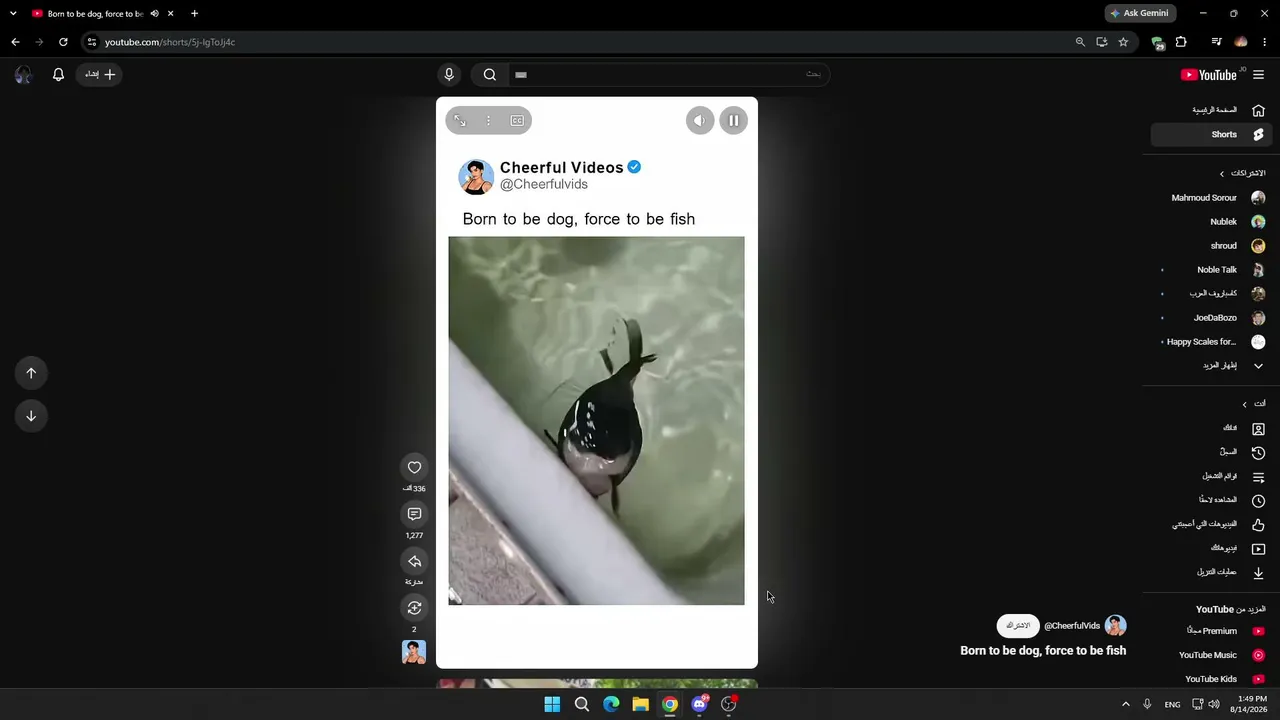
Task: Open Your videos in sidebar
Action: pos(1211,548)
